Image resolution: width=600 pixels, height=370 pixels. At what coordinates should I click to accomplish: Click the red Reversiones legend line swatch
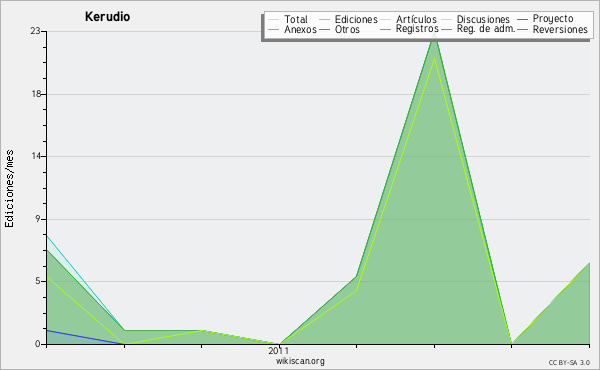coord(522,29)
